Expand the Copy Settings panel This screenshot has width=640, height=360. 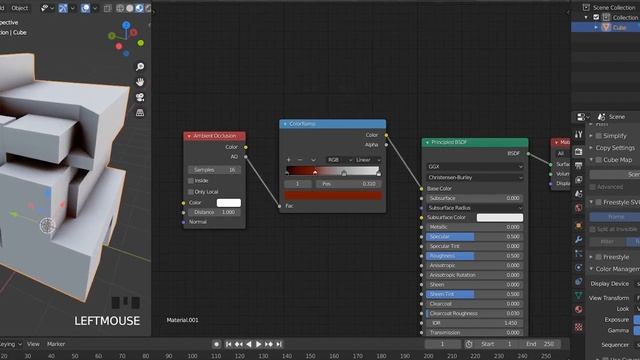point(591,148)
